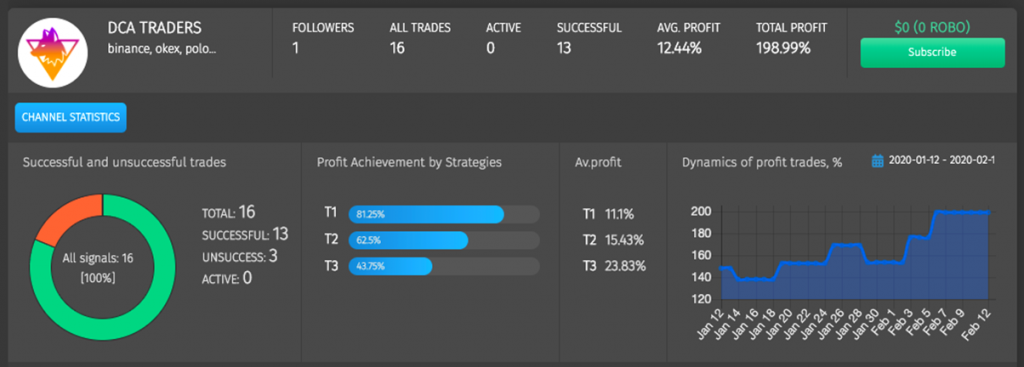Click the T1 81.25% progress bar
The width and height of the screenshot is (1024, 367).
444,214
